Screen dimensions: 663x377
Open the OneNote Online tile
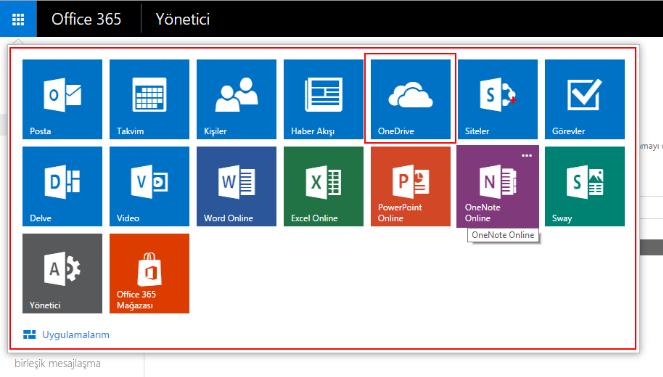[498, 186]
